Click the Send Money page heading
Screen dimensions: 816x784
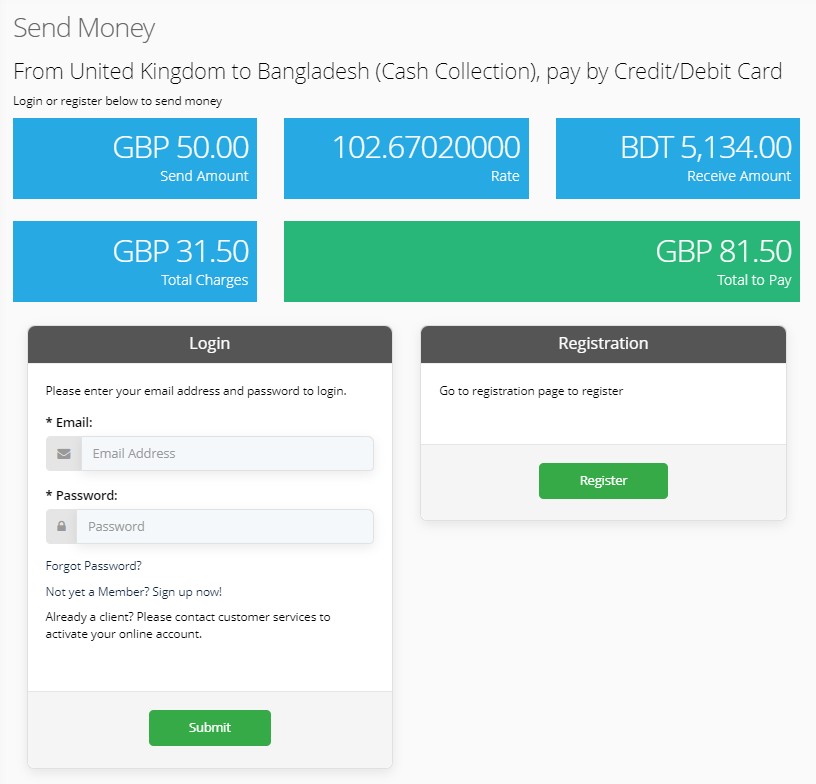coord(84,28)
